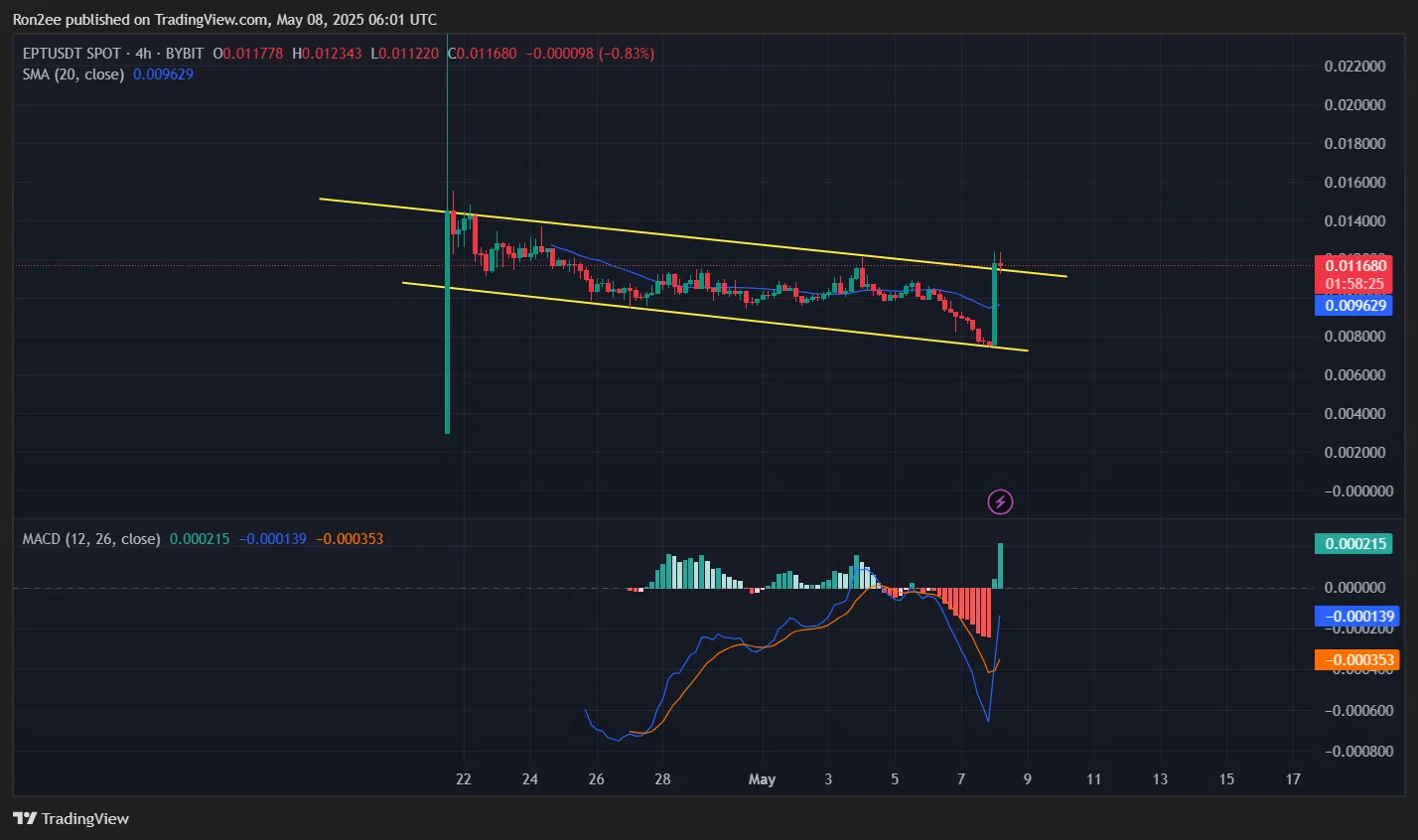Viewport: 1418px width, 840px height.
Task: Click the SMA (20, close) indicator label
Action: tap(73, 74)
